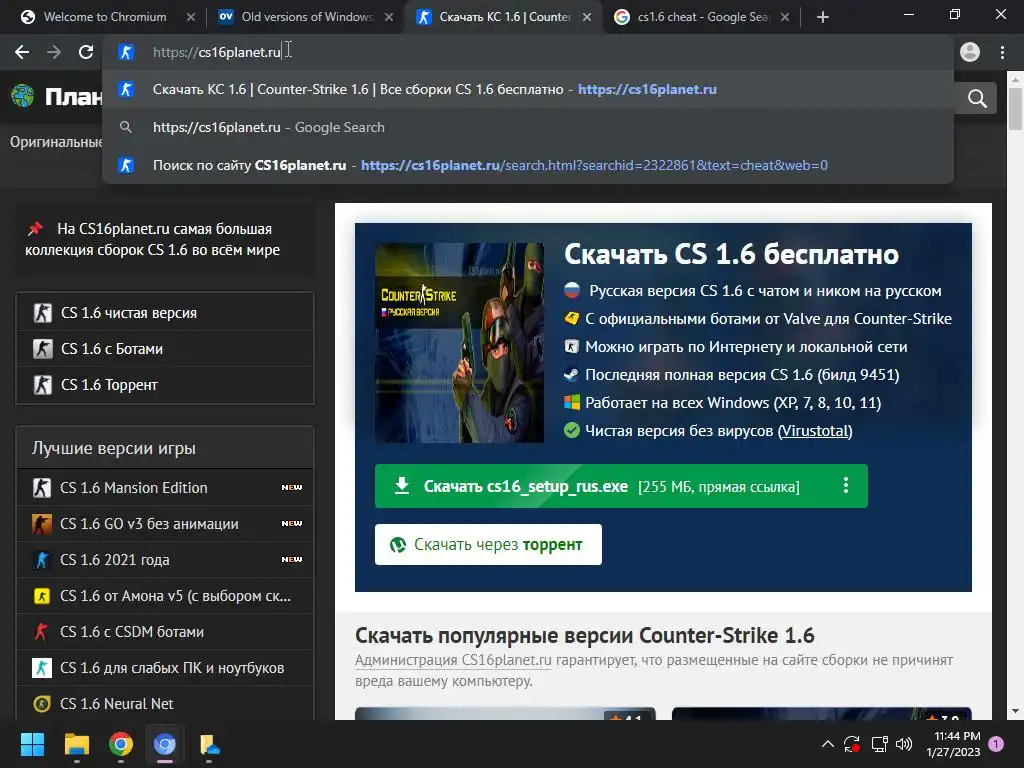Click the CS 1.6 Торрент icon

[x=42, y=385]
